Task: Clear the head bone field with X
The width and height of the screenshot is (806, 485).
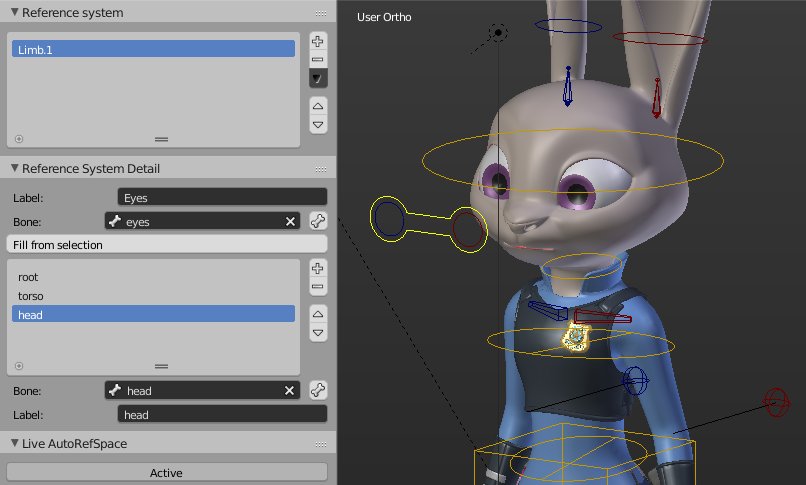Action: [x=289, y=390]
